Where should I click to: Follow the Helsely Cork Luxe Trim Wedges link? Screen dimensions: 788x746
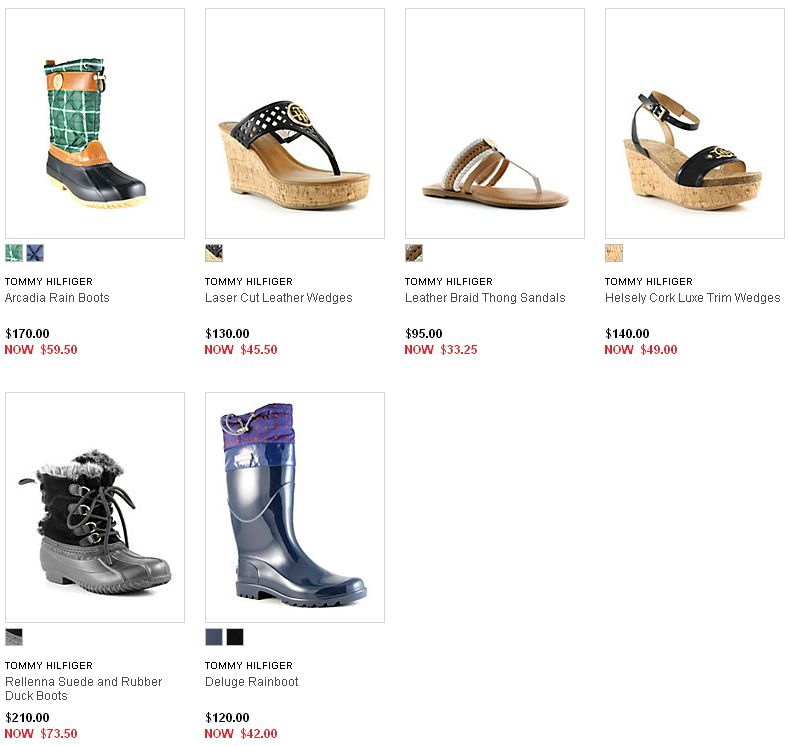pyautogui.click(x=693, y=298)
